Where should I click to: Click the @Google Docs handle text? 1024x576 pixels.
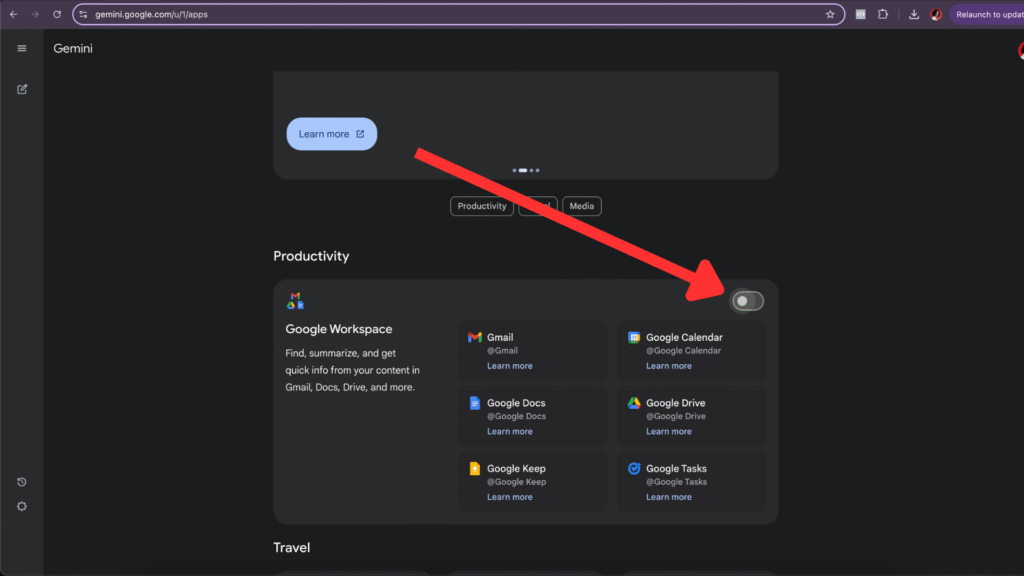tap(517, 416)
